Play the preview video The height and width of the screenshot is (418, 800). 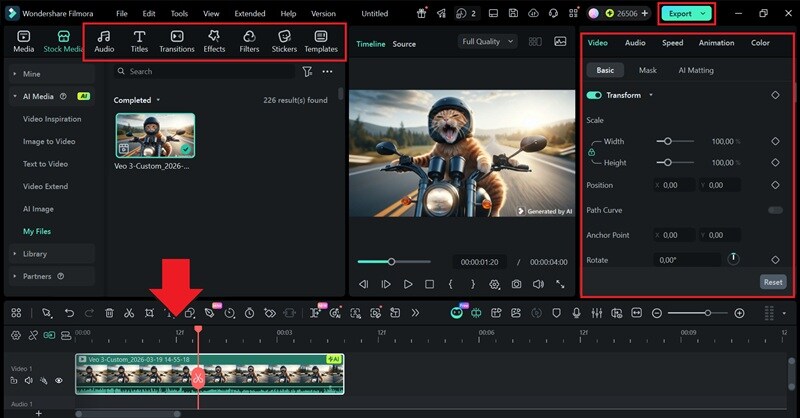[408, 284]
